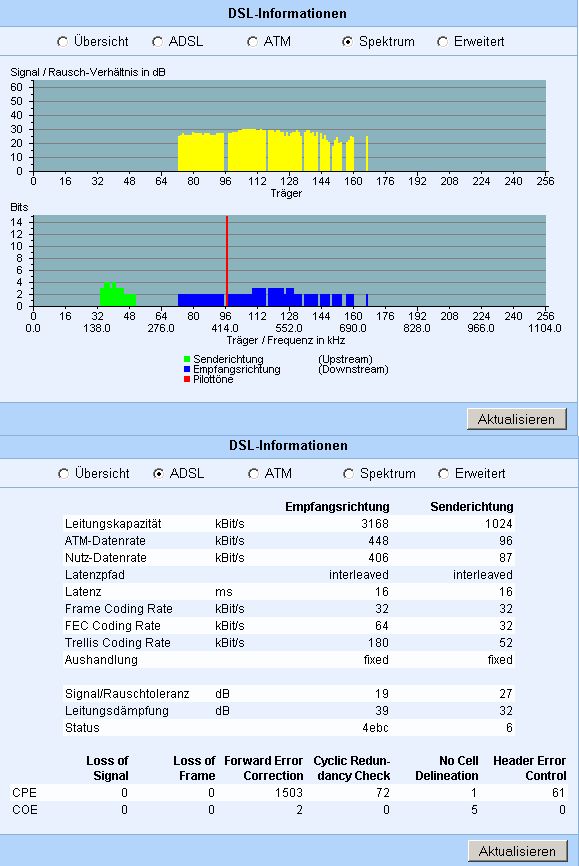Screen dimensions: 579x866
Task: Click the 'Signal/Rauschtoleranz' row label
Action: click(127, 694)
